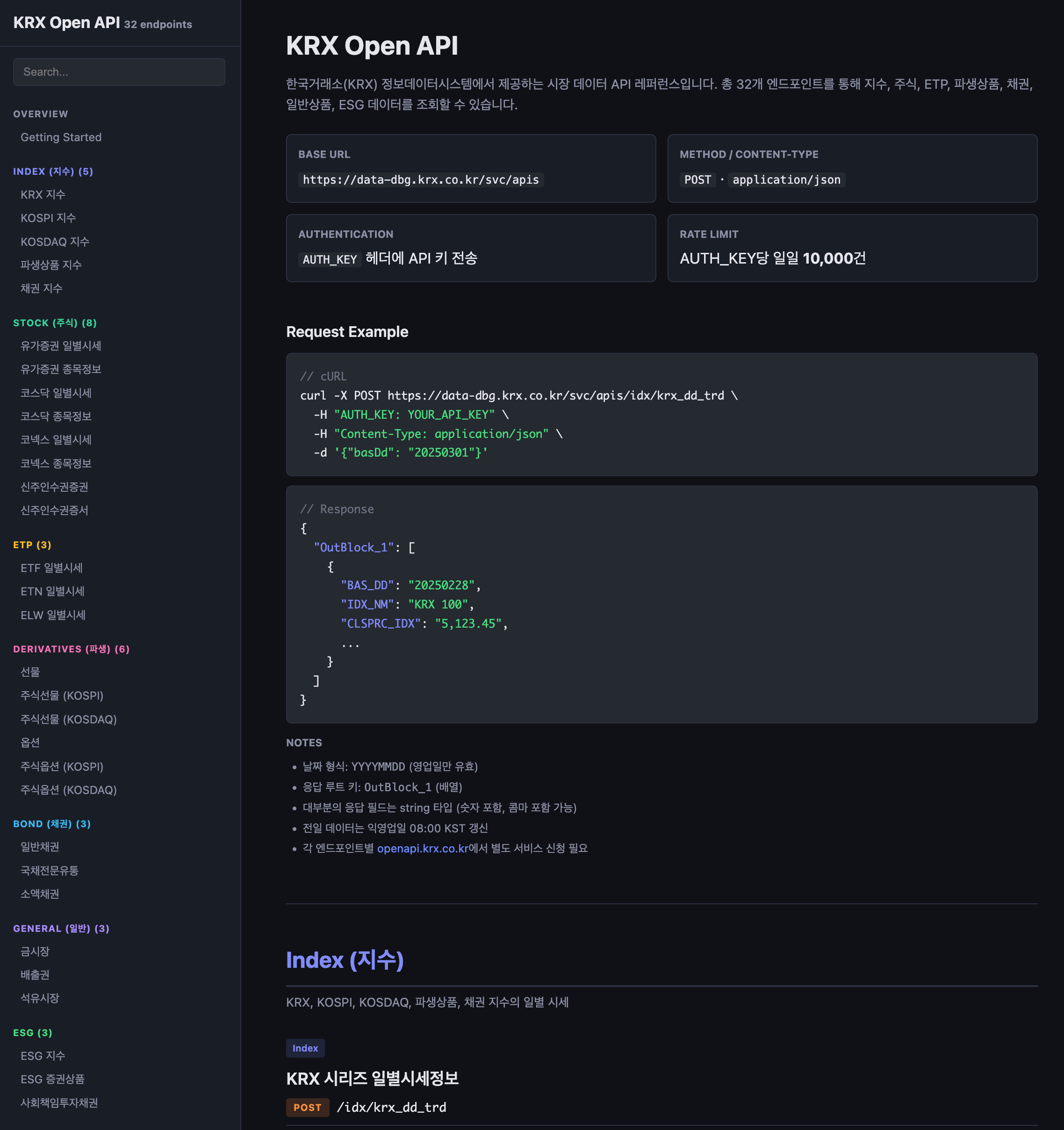
Task: Click the application/json content-type value
Action: pyautogui.click(x=786, y=179)
